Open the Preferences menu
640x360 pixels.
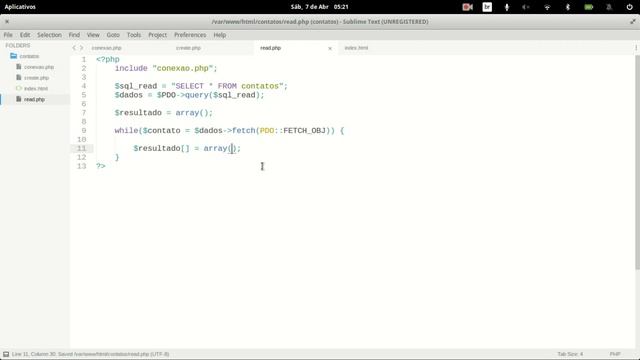pyautogui.click(x=190, y=35)
